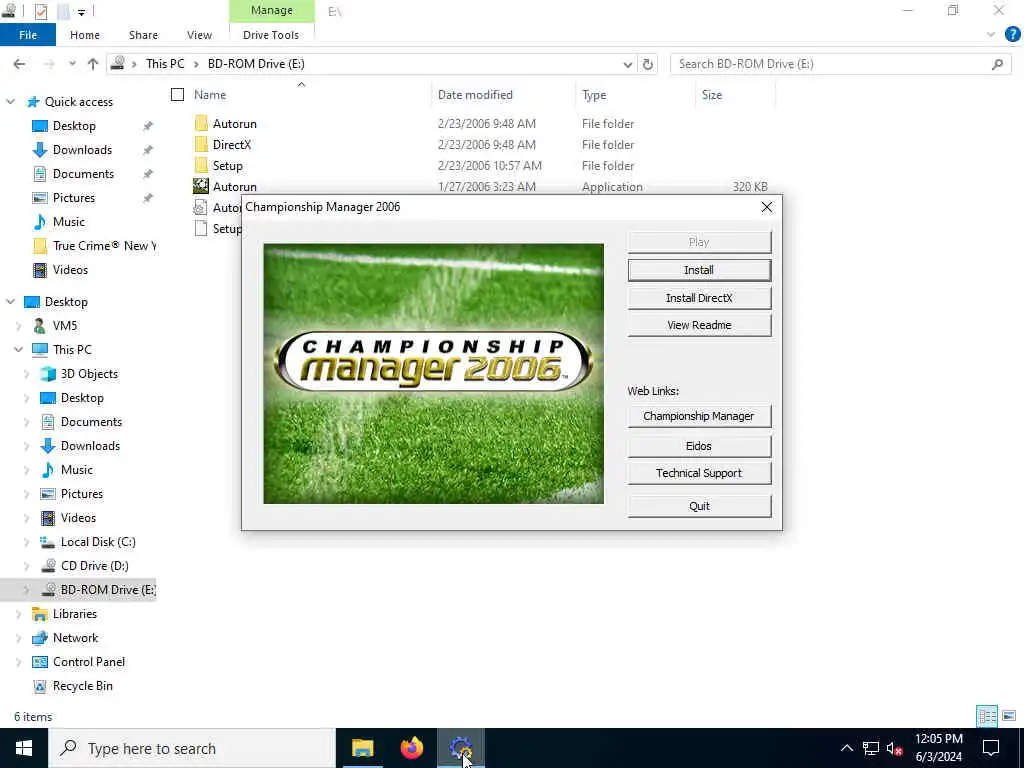
Task: Quit the Championship Manager 2006 launcher
Action: tap(699, 506)
